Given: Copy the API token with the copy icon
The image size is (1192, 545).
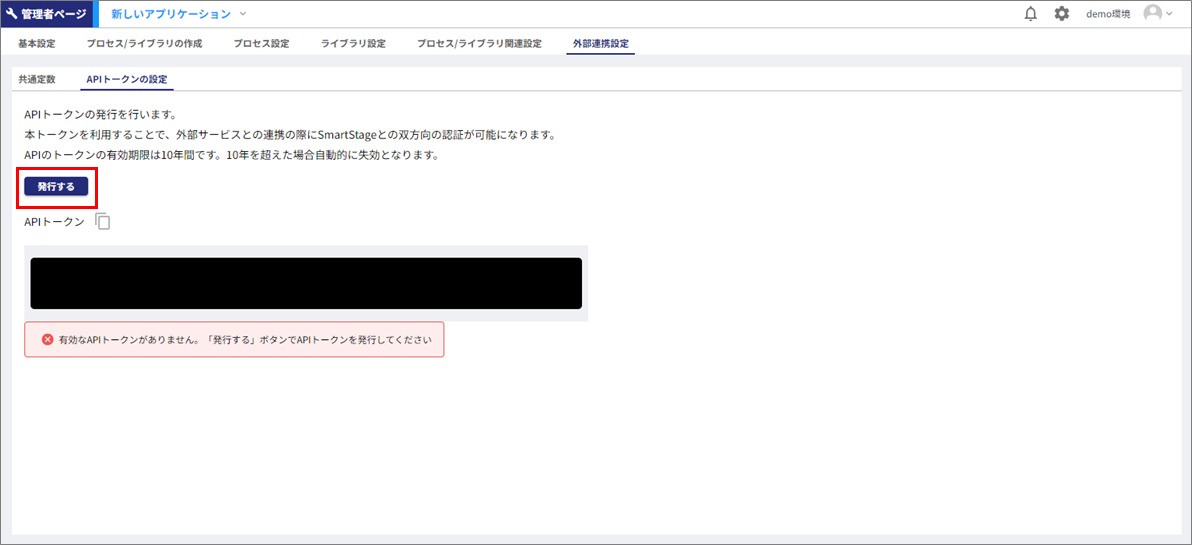Looking at the screenshot, I should pos(103,221).
